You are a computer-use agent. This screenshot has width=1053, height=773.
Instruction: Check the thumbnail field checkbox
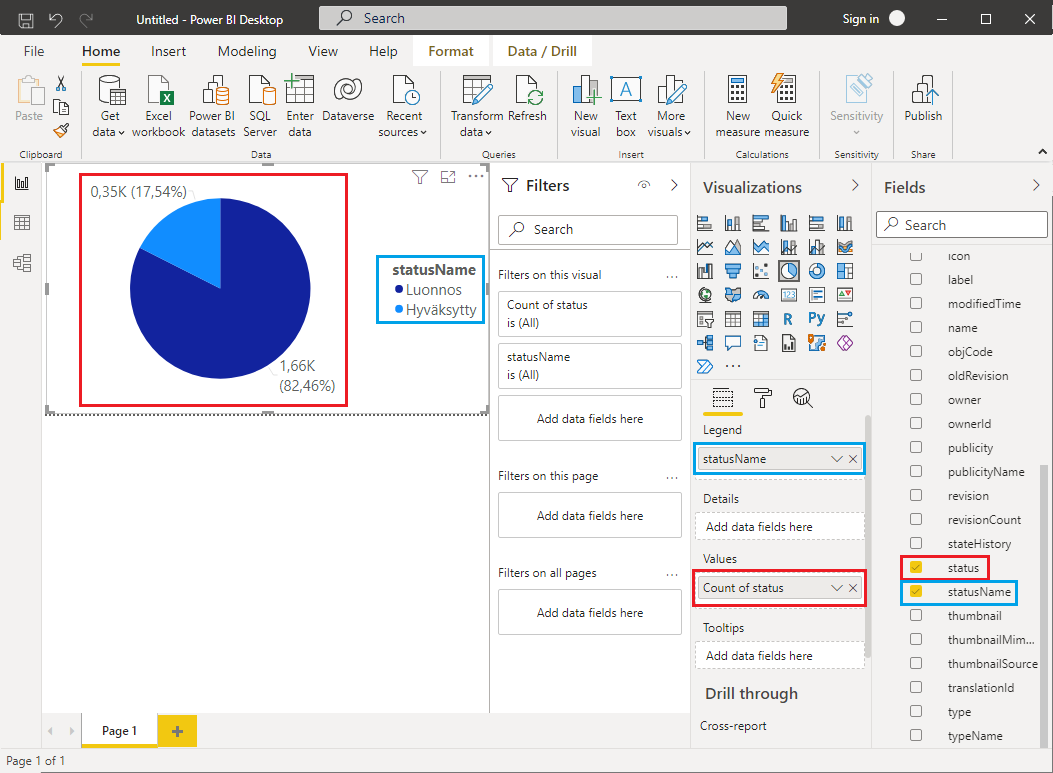(x=916, y=615)
